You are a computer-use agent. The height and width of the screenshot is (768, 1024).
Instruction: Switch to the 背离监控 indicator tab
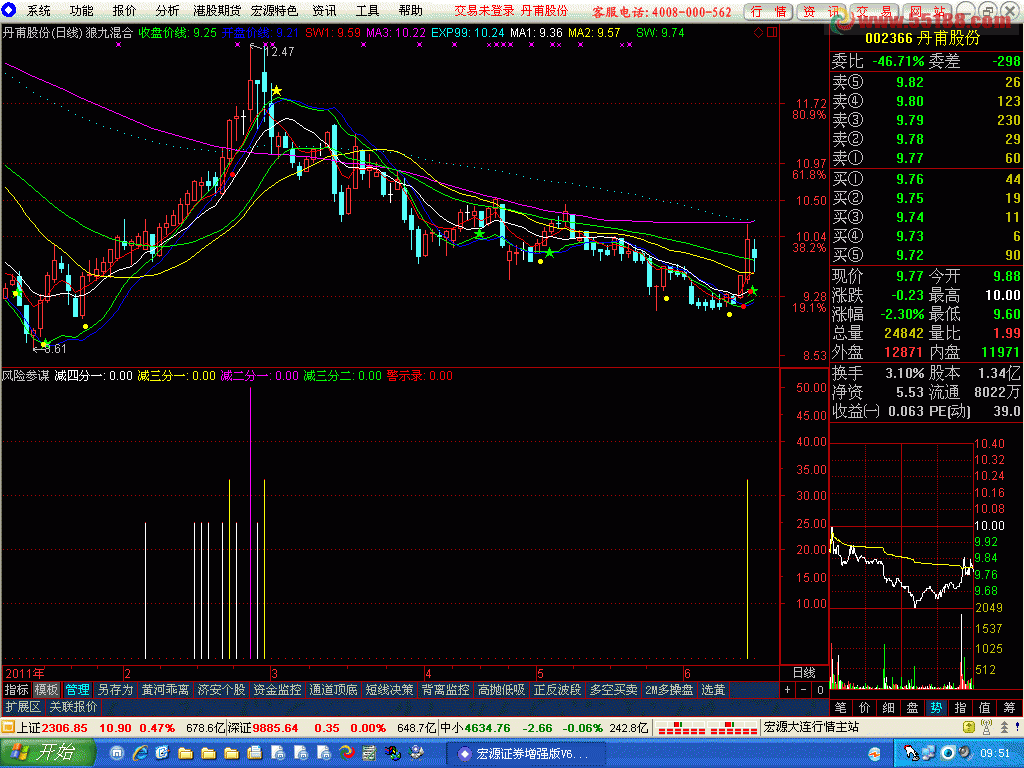445,690
